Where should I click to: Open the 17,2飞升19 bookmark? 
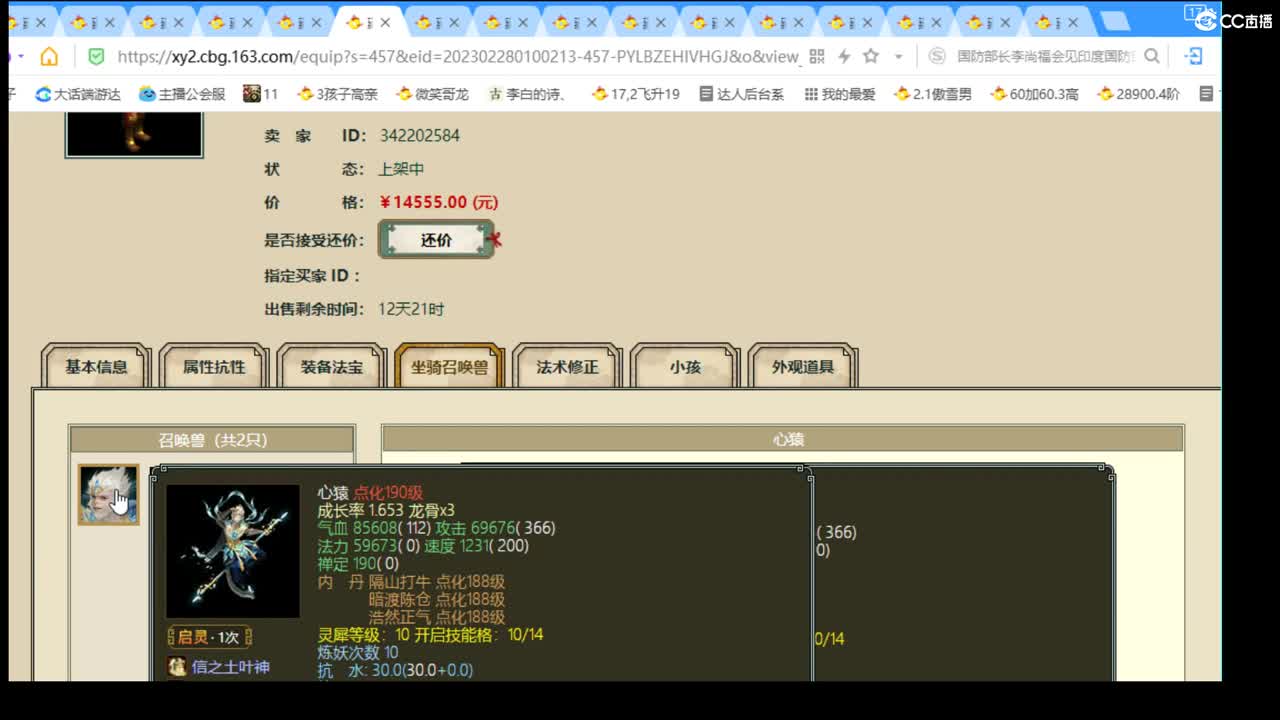[x=636, y=94]
